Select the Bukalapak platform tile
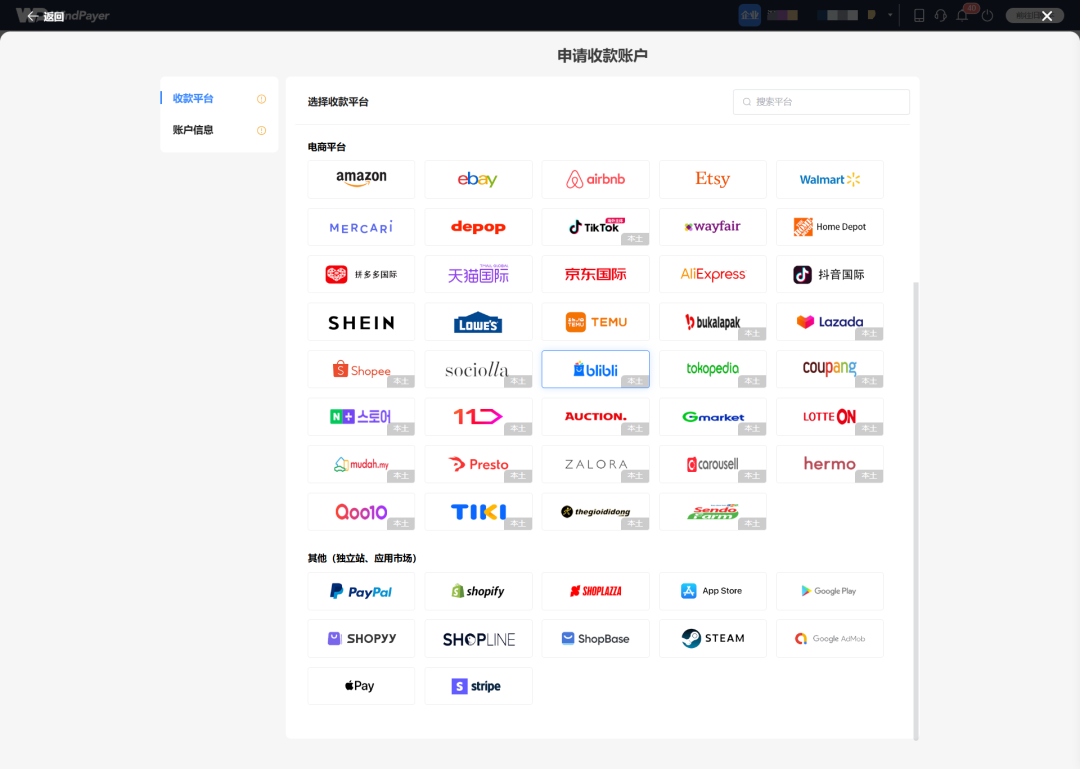The image size is (1080, 769). (712, 322)
